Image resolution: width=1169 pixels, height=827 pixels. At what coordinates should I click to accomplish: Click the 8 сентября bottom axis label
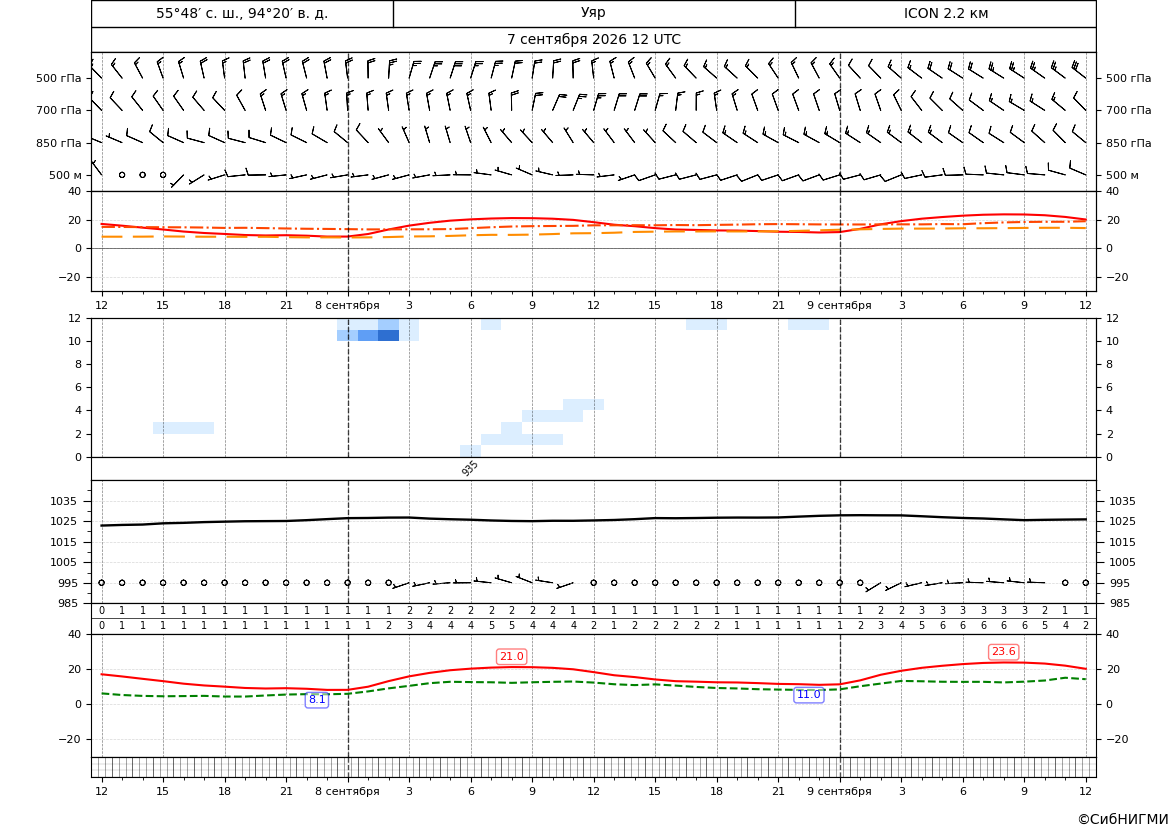(x=347, y=791)
